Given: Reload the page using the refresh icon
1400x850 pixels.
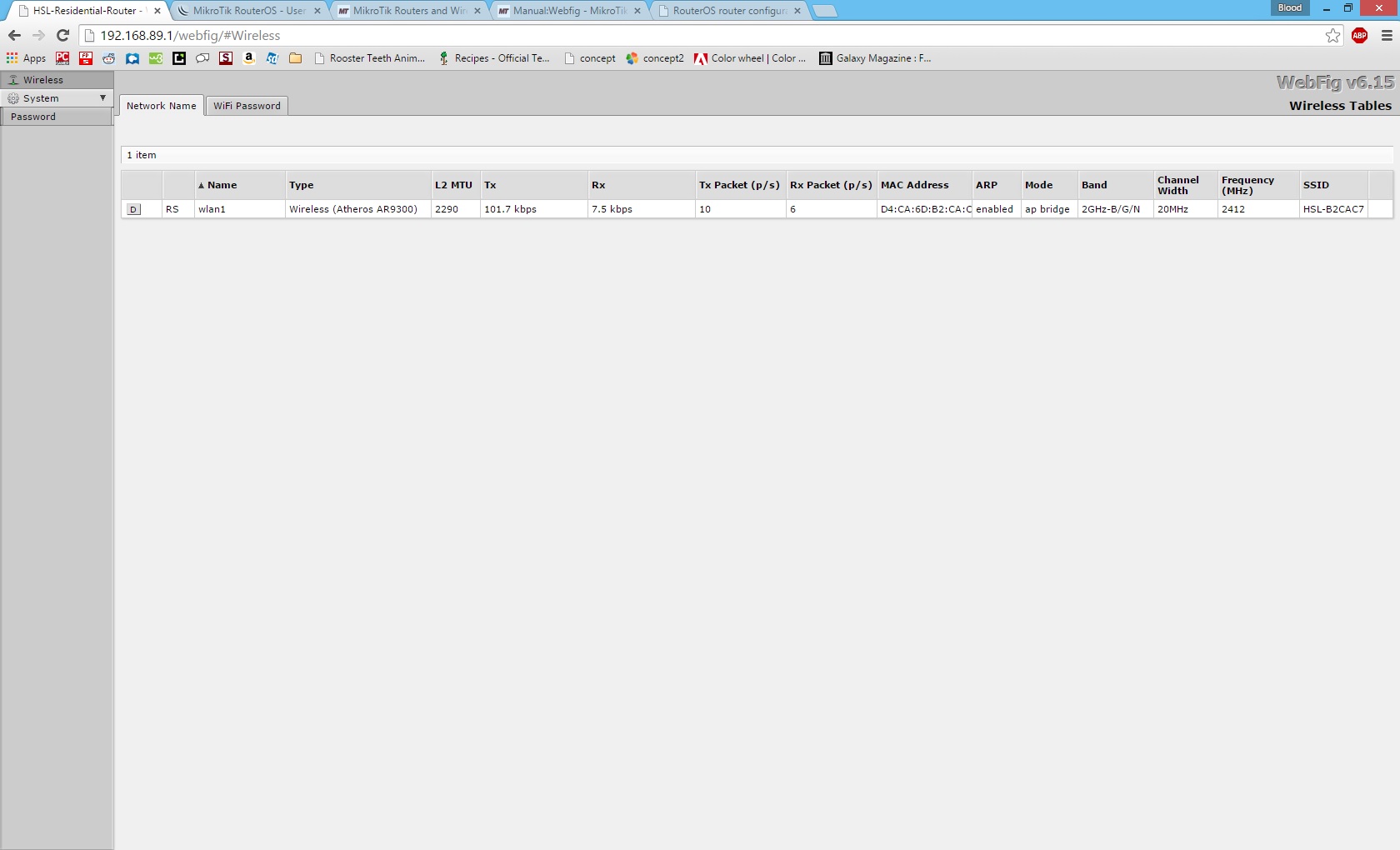Looking at the screenshot, I should (x=62, y=35).
